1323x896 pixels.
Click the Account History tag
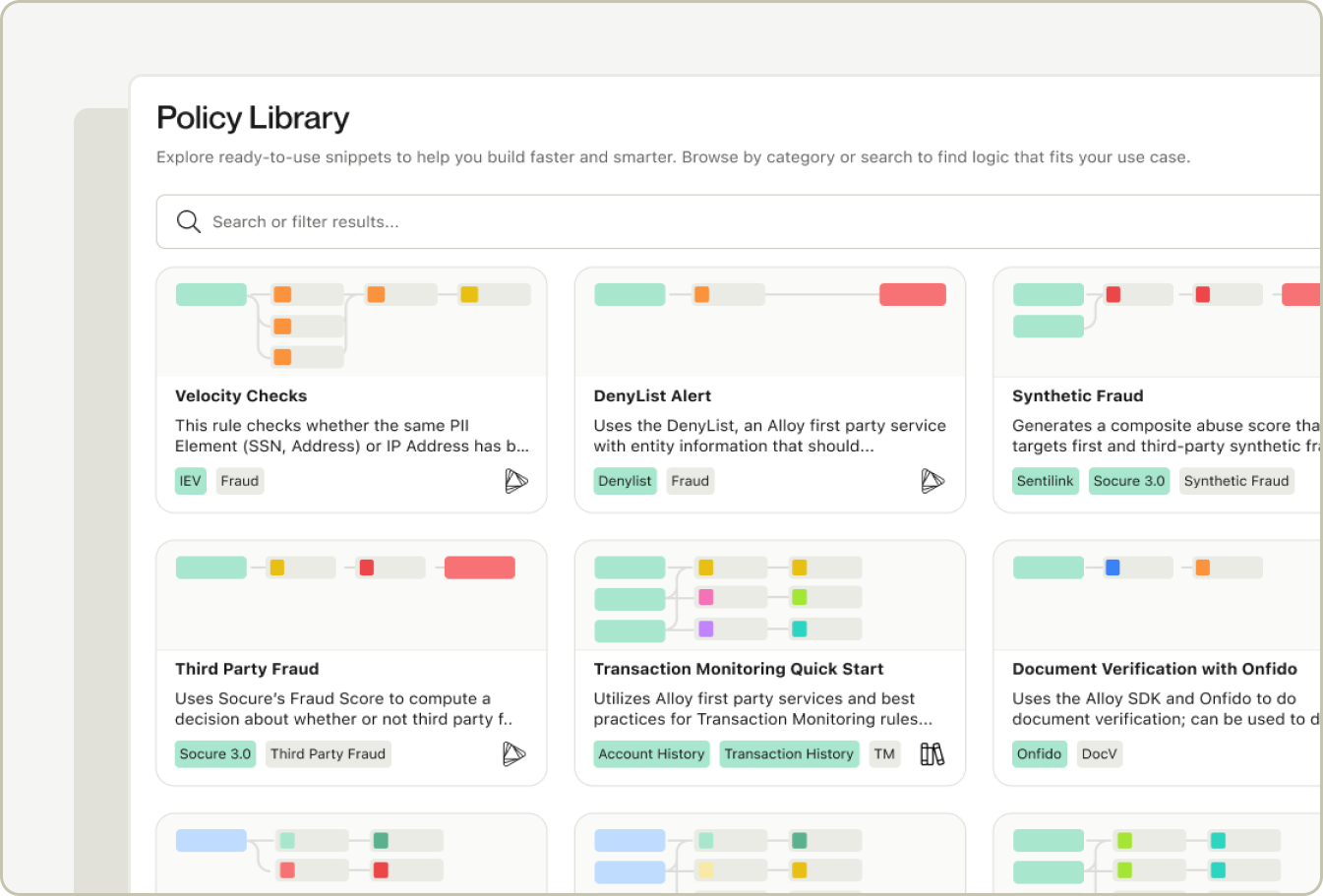click(651, 754)
